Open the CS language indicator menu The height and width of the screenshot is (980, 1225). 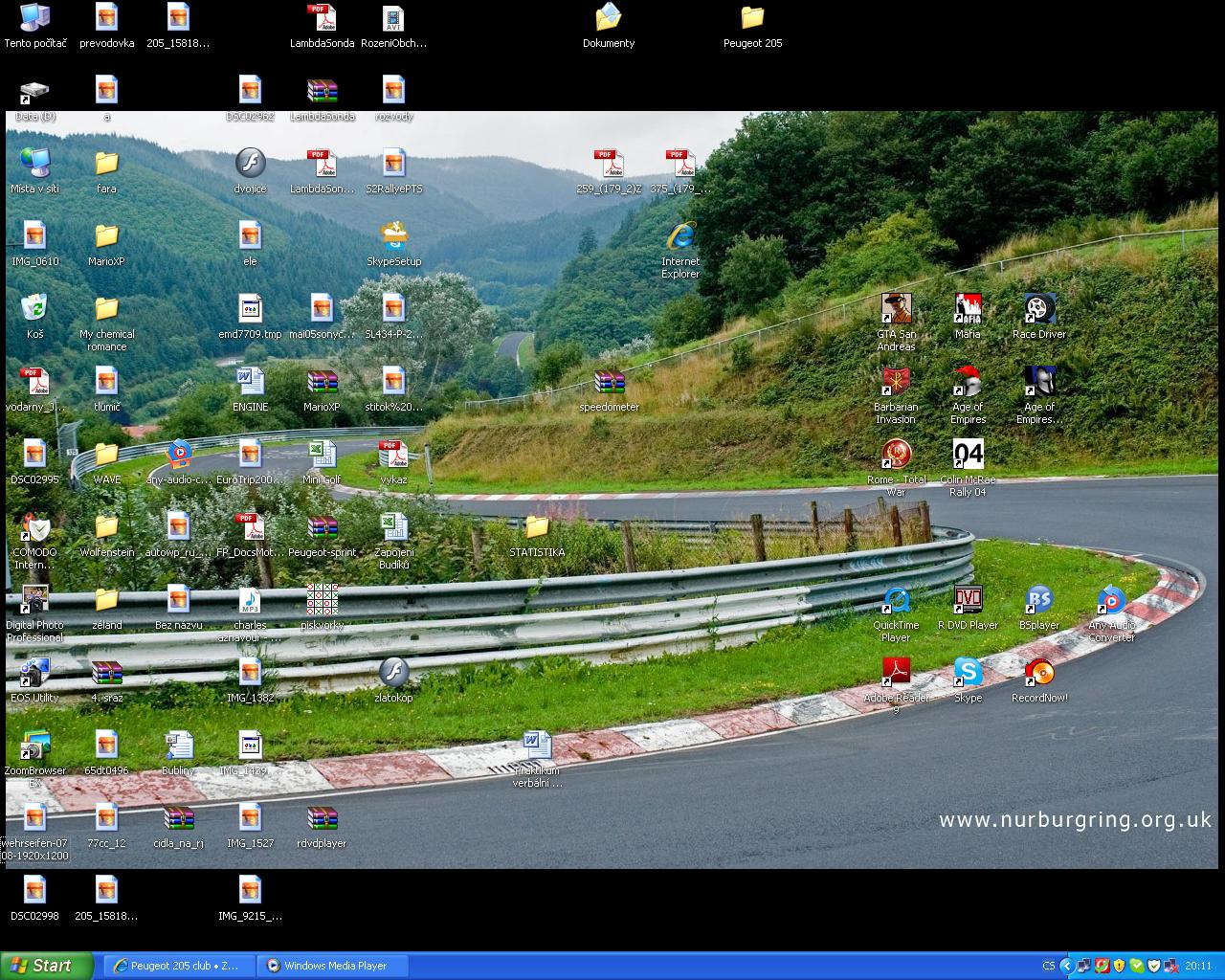1048,966
